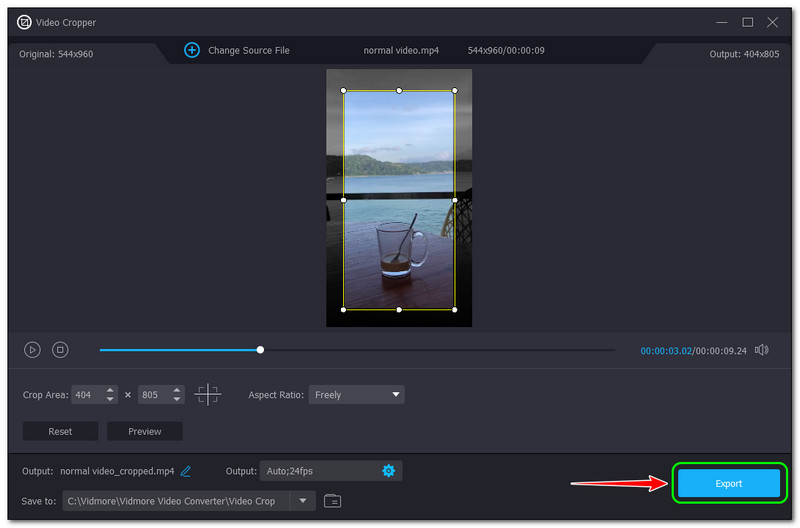The height and width of the screenshot is (528, 800).
Task: Click the playback progress slider handle
Action: pyautogui.click(x=260, y=350)
